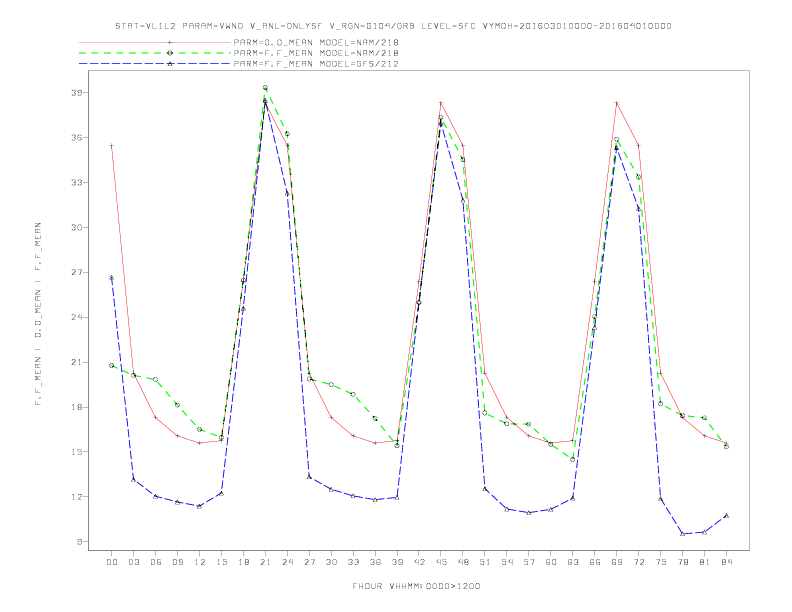792x612 pixels.
Task: Click x-axis forecast hour label 33
Action: coord(353,562)
